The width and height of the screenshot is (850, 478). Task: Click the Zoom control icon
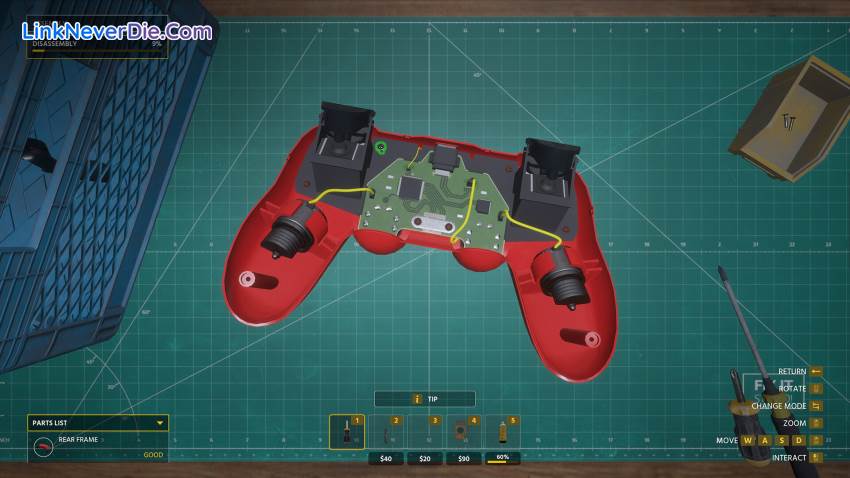point(816,423)
